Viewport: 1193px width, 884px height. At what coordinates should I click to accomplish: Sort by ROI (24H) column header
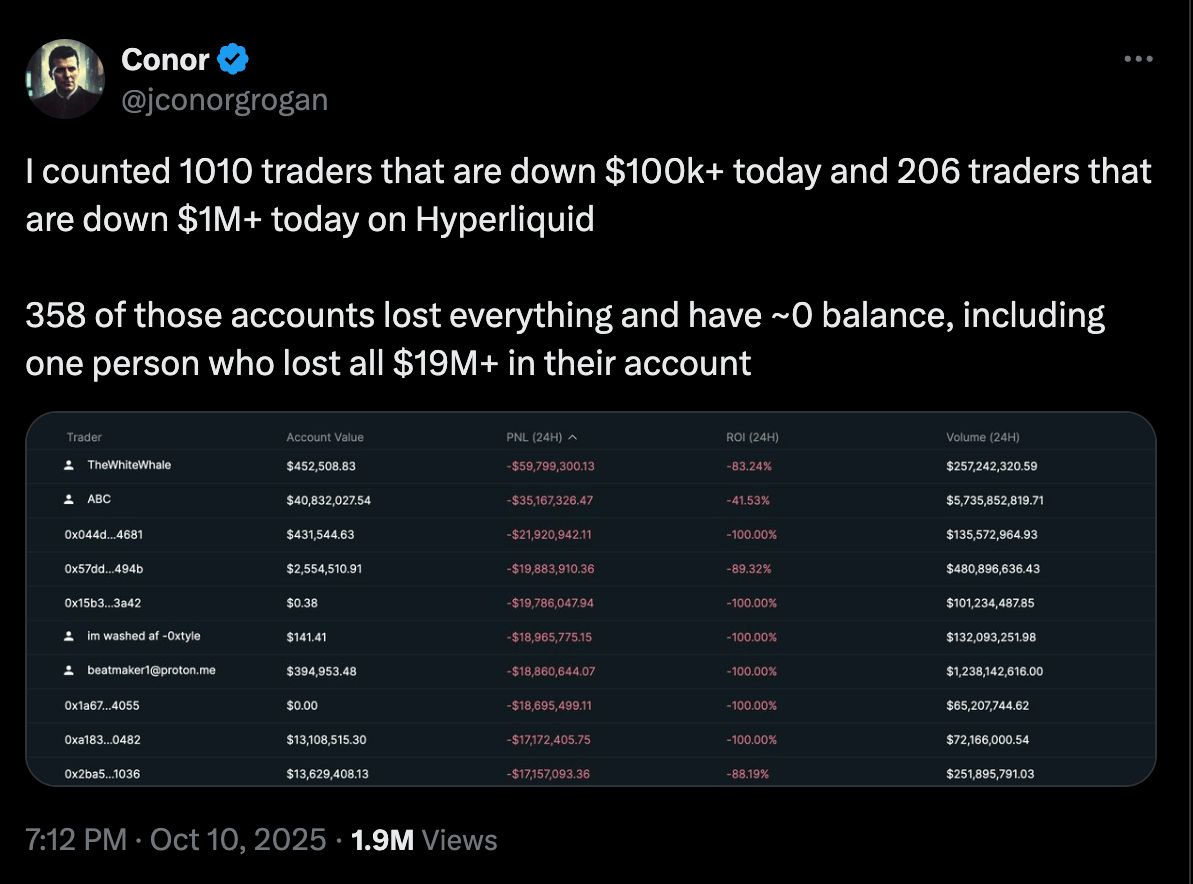click(752, 437)
